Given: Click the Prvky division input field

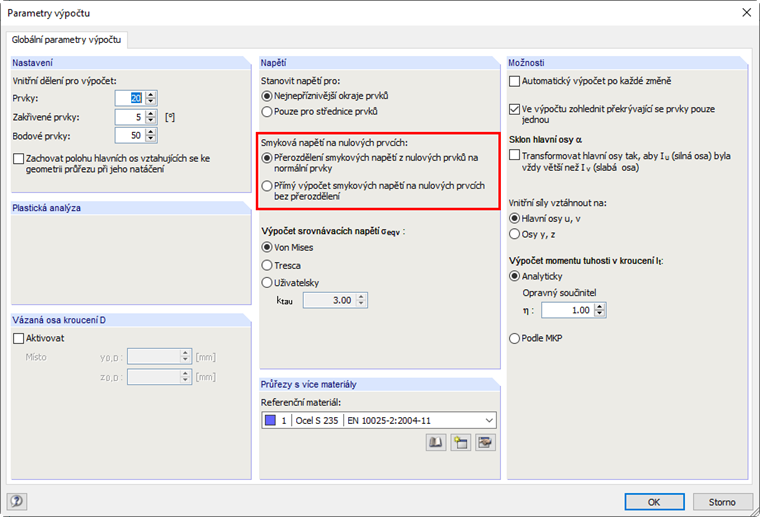Looking at the screenshot, I should (x=130, y=98).
